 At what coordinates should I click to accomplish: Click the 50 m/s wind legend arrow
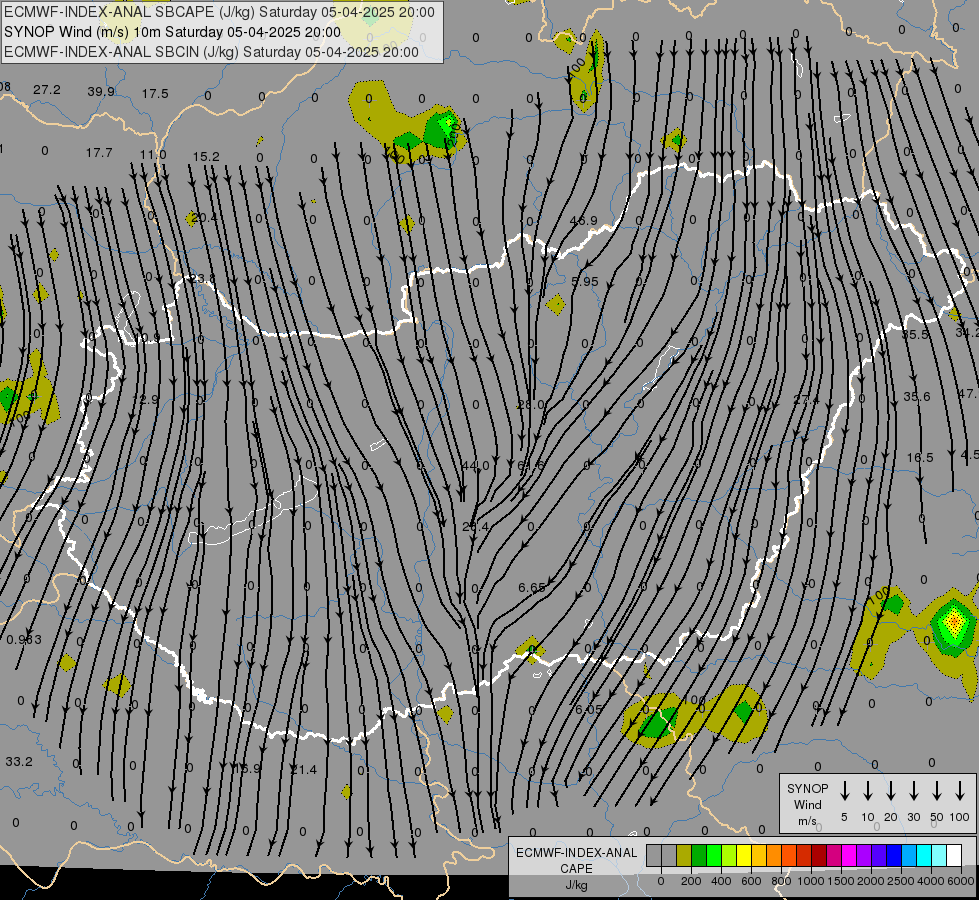click(937, 791)
